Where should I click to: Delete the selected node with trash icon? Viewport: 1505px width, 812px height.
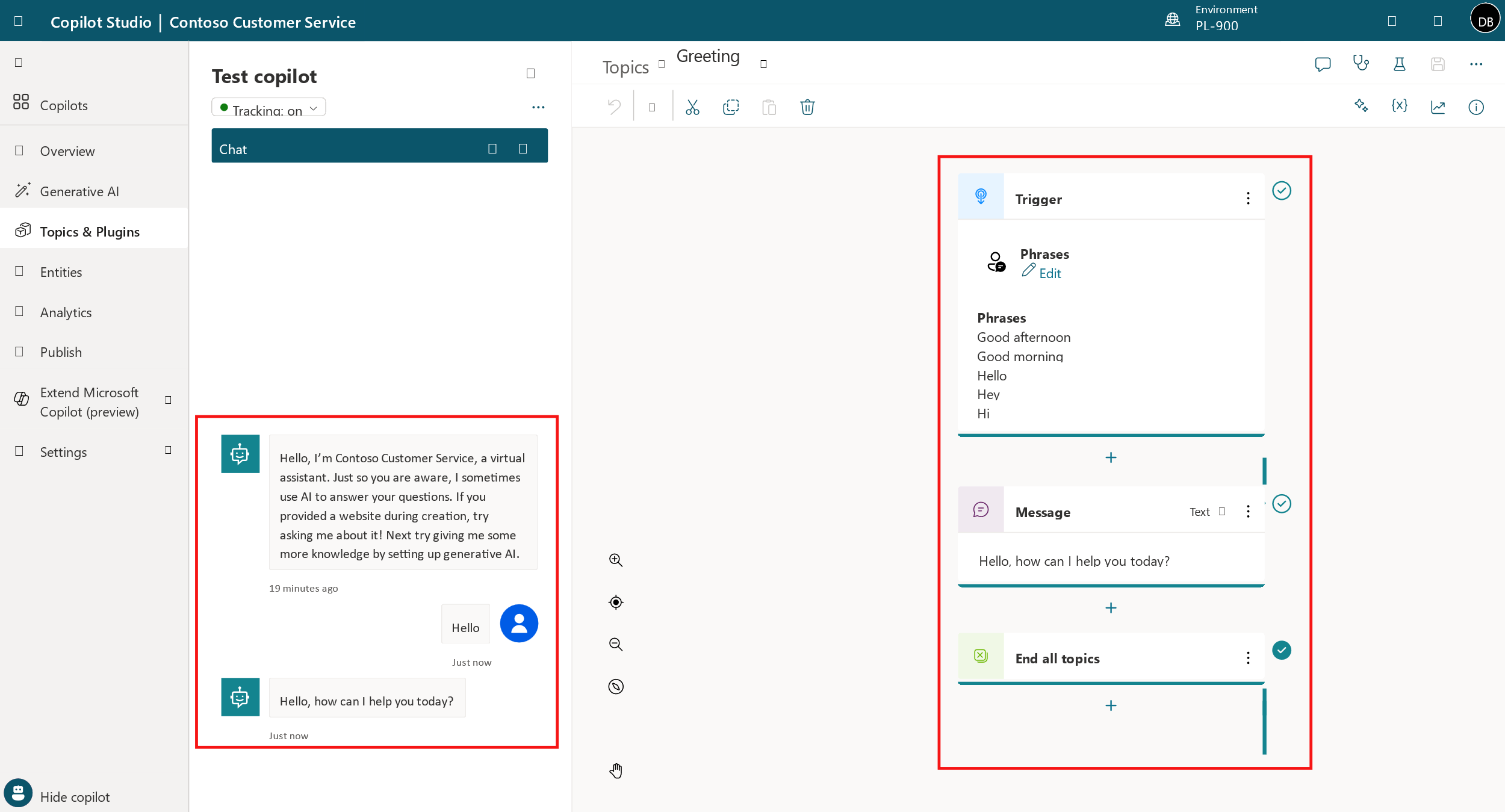pos(807,107)
